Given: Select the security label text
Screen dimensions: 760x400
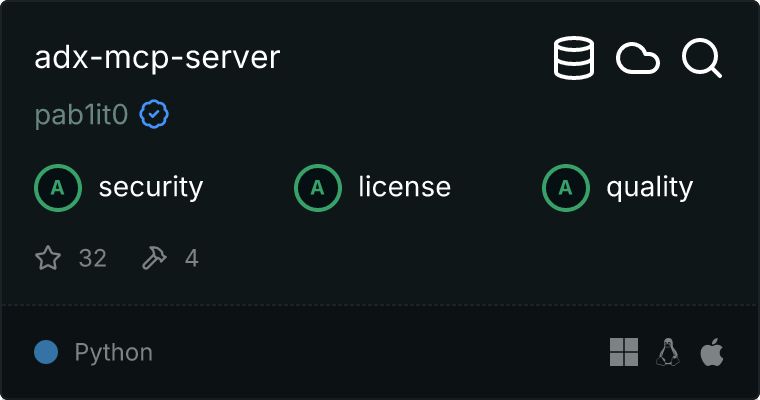Looking at the screenshot, I should pyautogui.click(x=150, y=187).
